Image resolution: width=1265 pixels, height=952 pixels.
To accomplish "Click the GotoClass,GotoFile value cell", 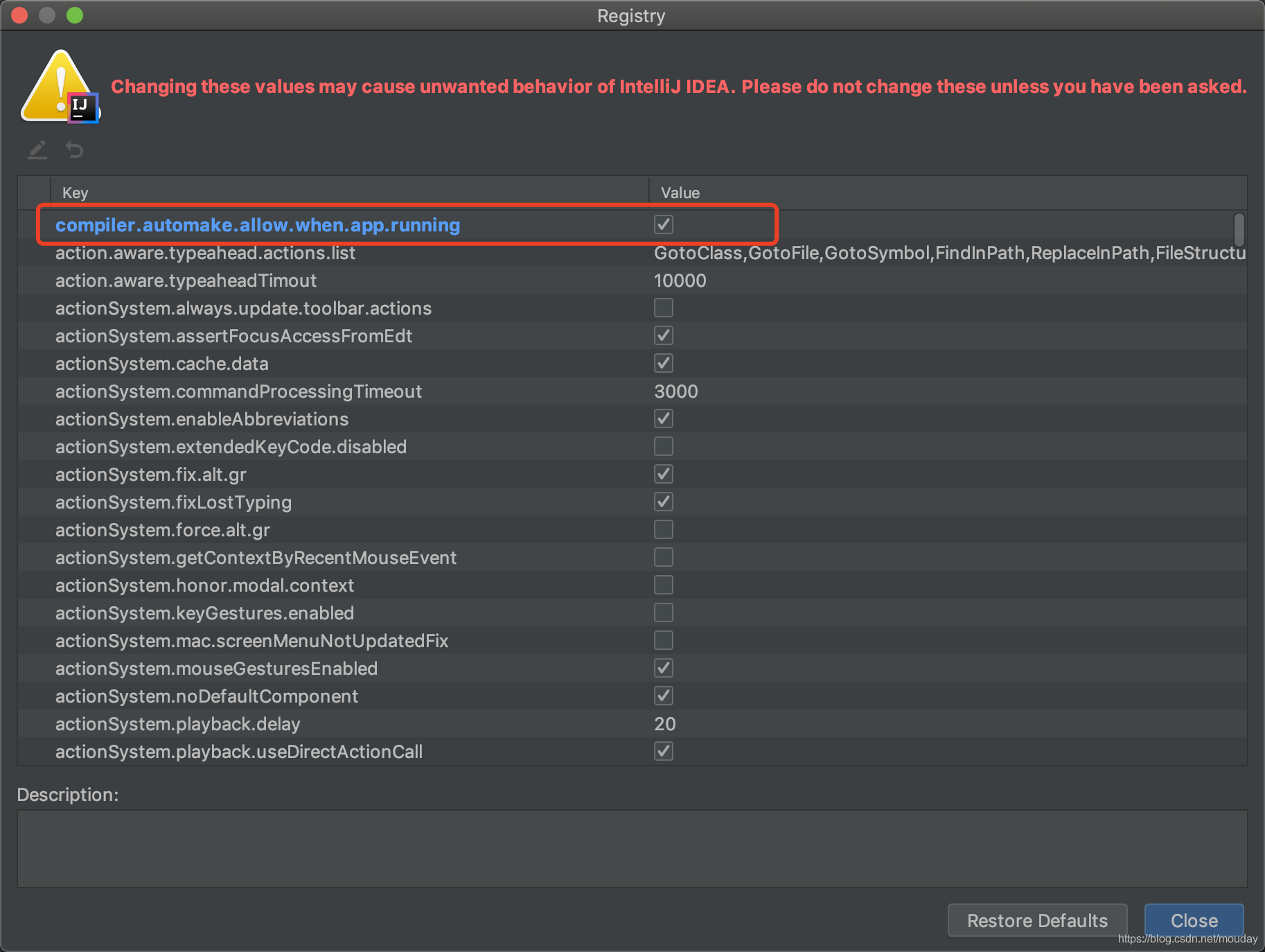I will pos(949,253).
